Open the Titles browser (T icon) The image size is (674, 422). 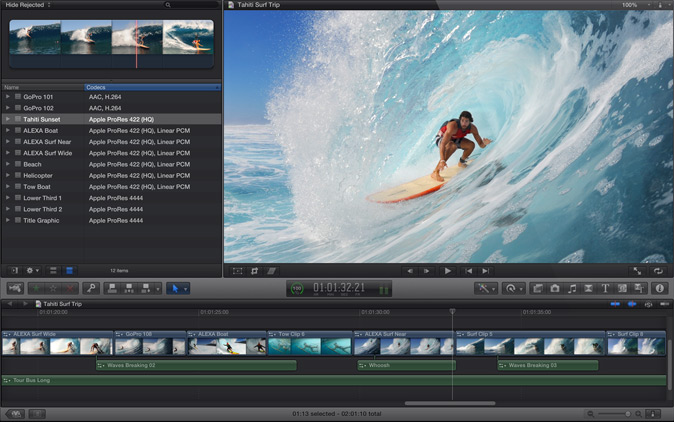605,288
